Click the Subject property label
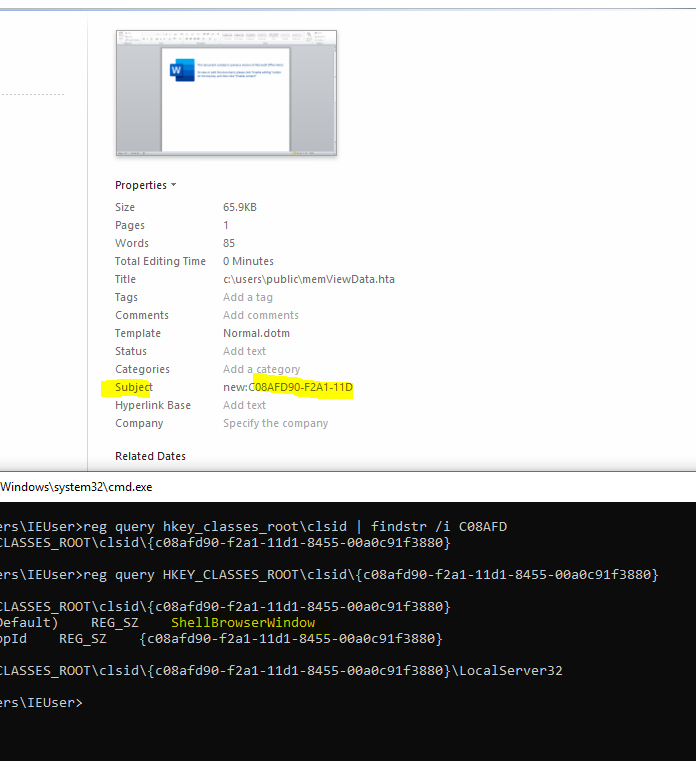This screenshot has width=696, height=761. pos(133,387)
